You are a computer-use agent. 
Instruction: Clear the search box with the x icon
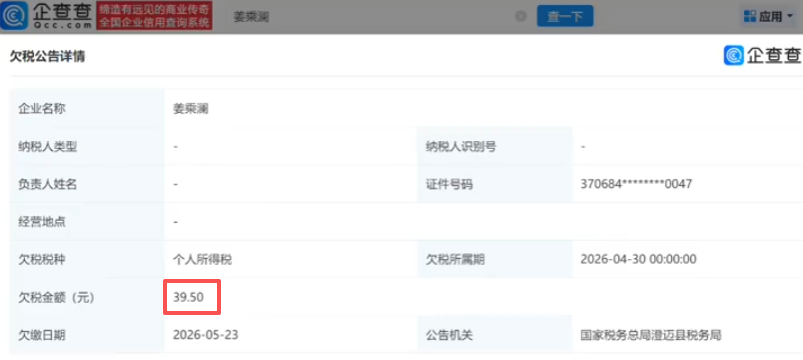(x=520, y=16)
